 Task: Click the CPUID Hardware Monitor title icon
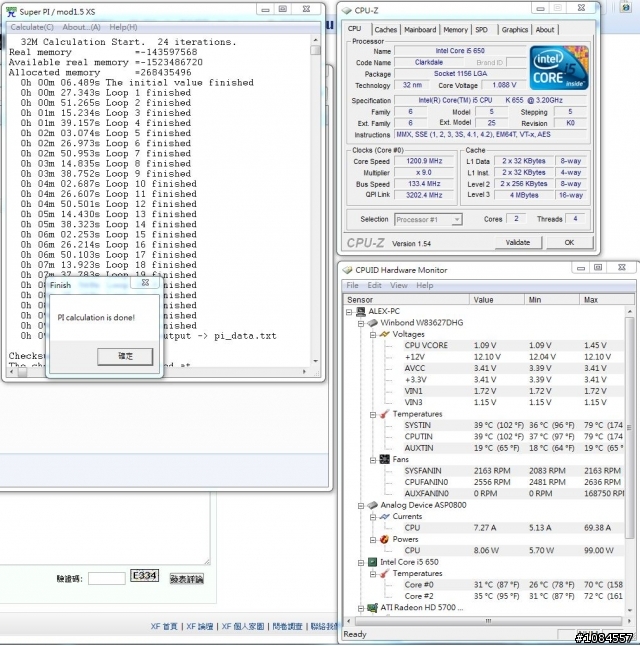347,270
